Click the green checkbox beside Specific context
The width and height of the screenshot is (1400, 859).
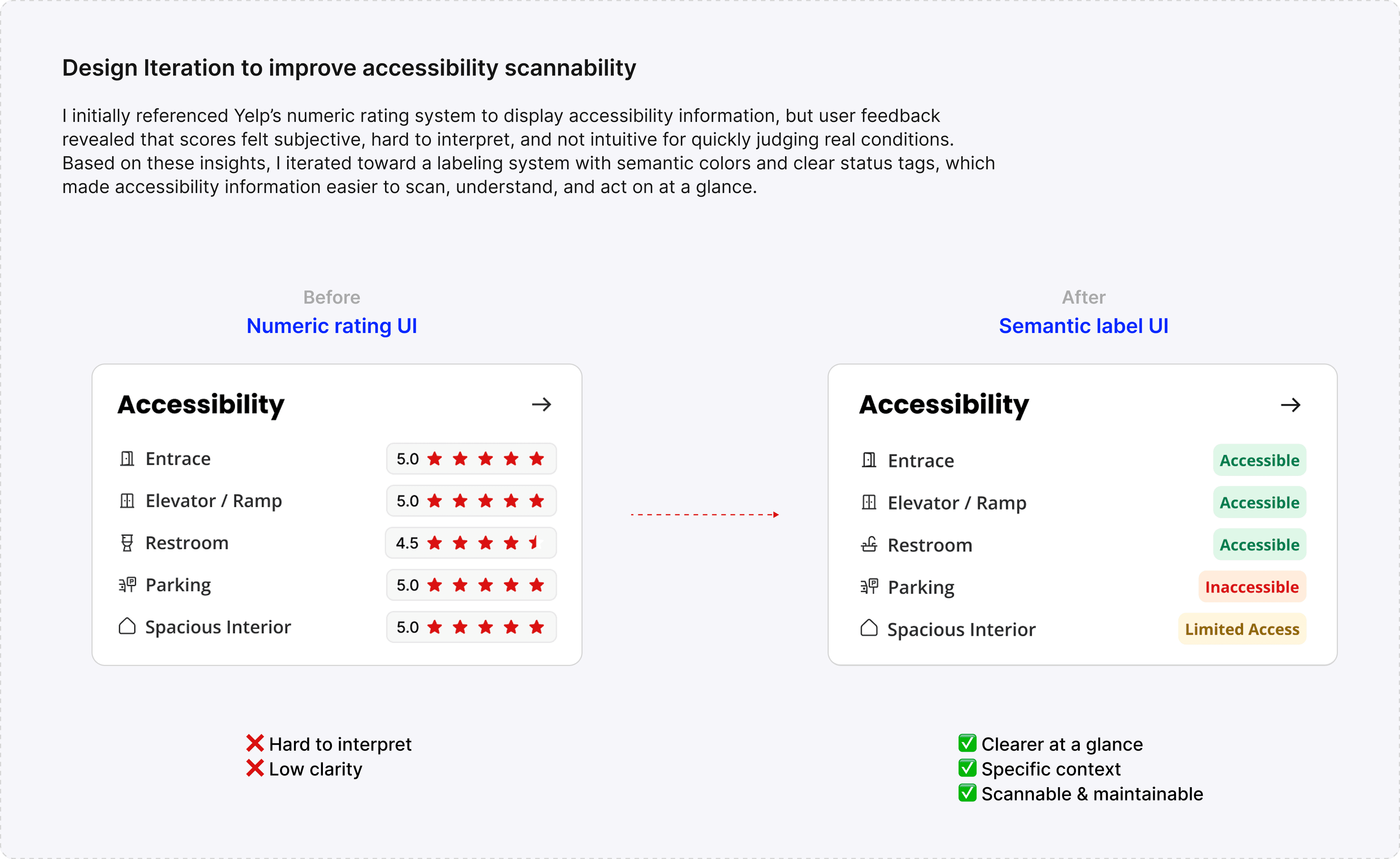tap(967, 768)
